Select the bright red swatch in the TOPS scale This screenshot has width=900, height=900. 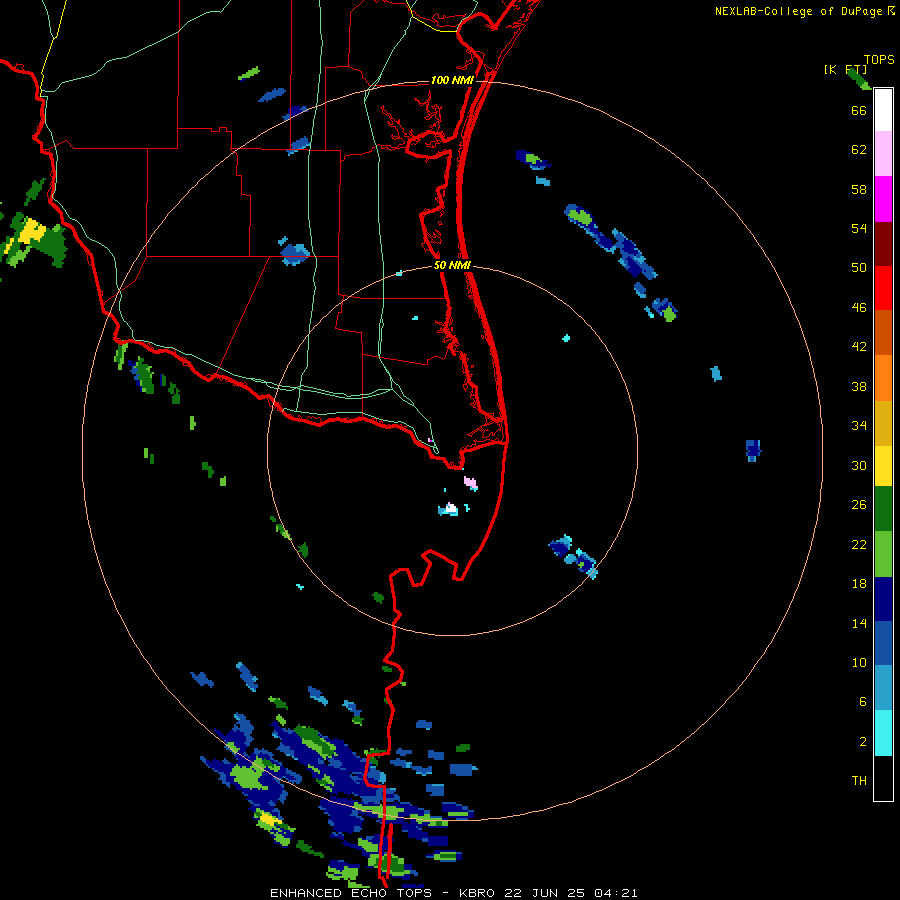(883, 288)
